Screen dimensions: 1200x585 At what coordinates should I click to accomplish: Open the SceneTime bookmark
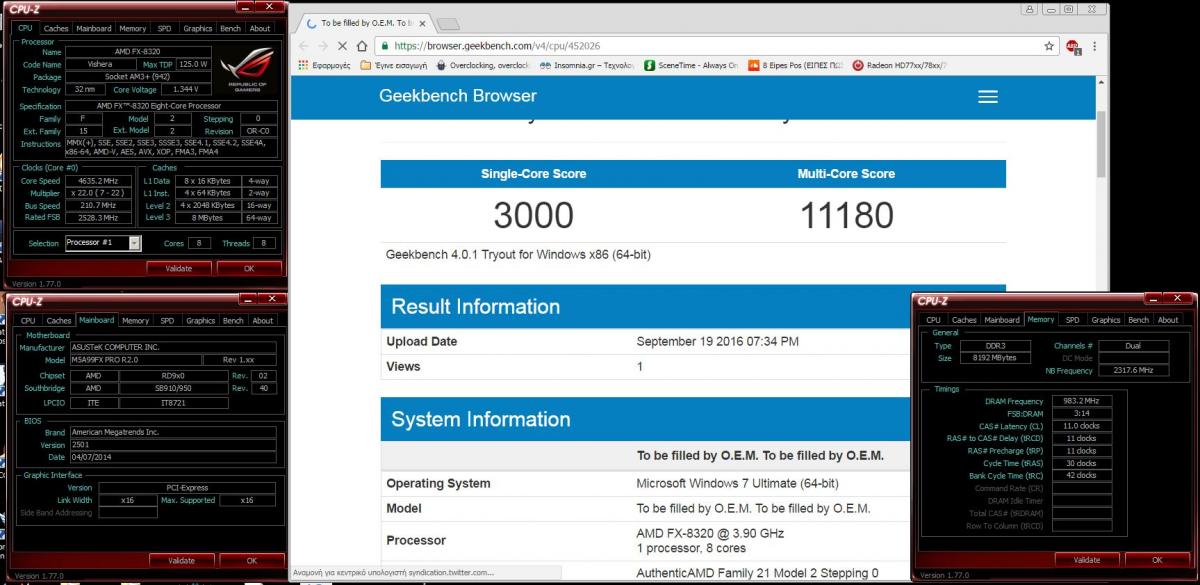[691, 66]
